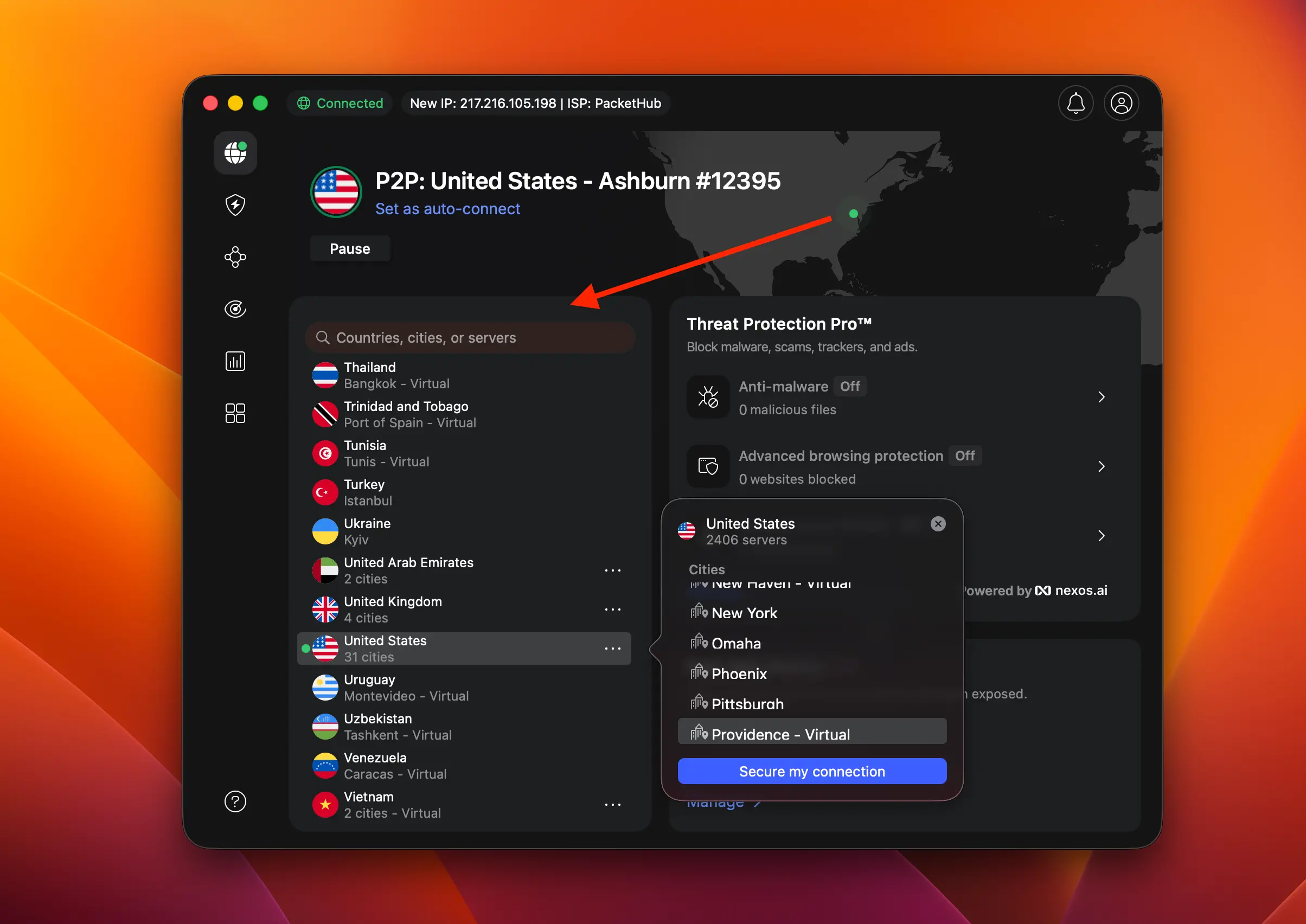Viewport: 1306px width, 924px height.
Task: Click the green connection dot on the map
Action: 853,214
